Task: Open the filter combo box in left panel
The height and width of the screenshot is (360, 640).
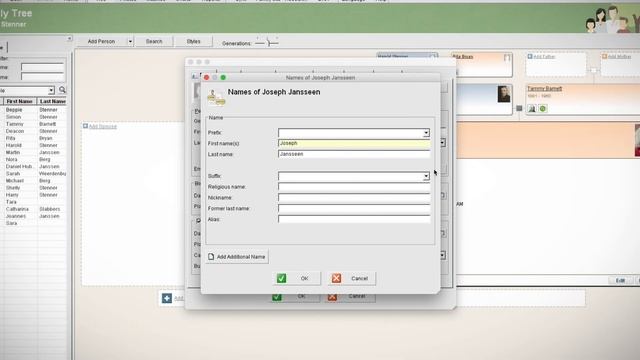Action: (x=27, y=90)
